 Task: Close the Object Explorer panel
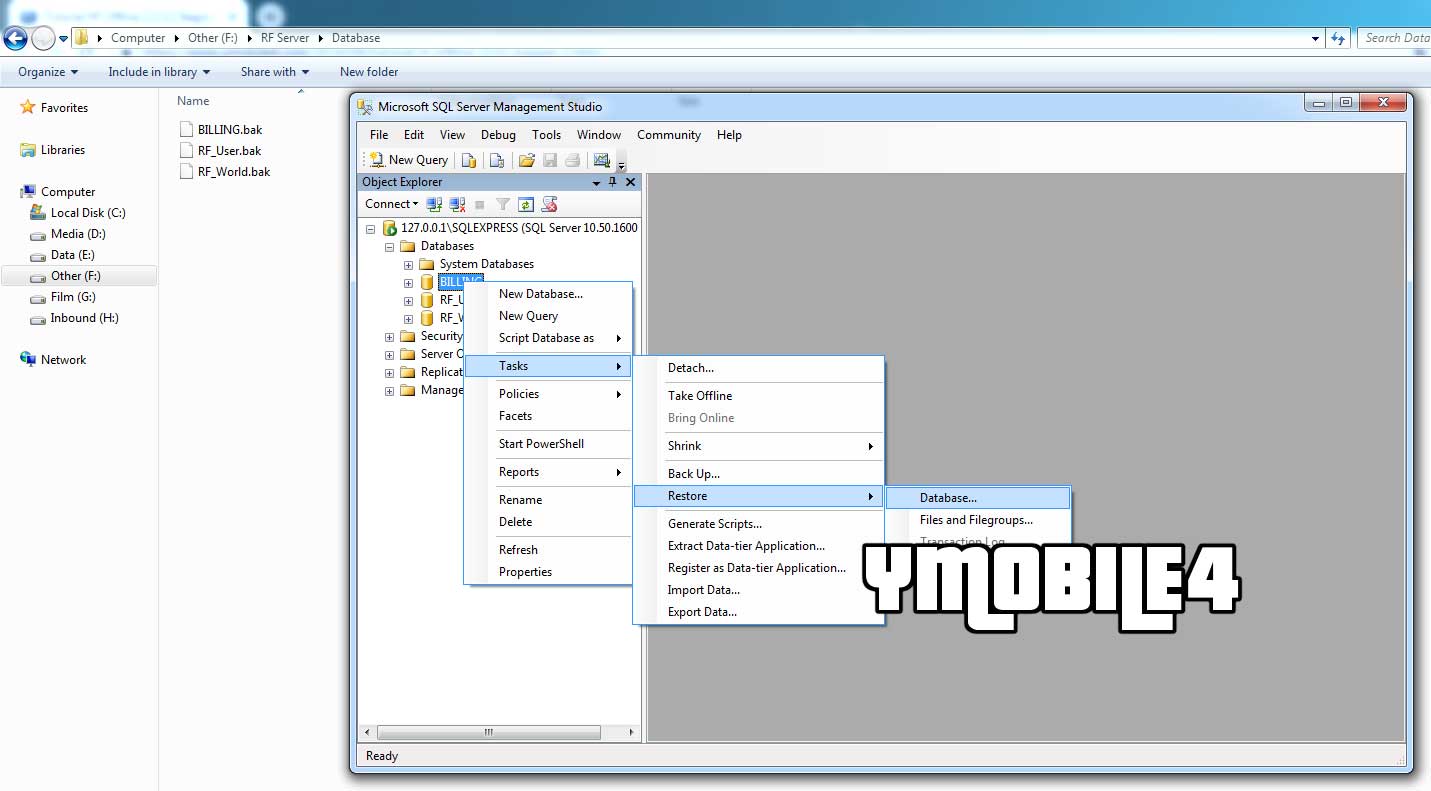pos(630,182)
